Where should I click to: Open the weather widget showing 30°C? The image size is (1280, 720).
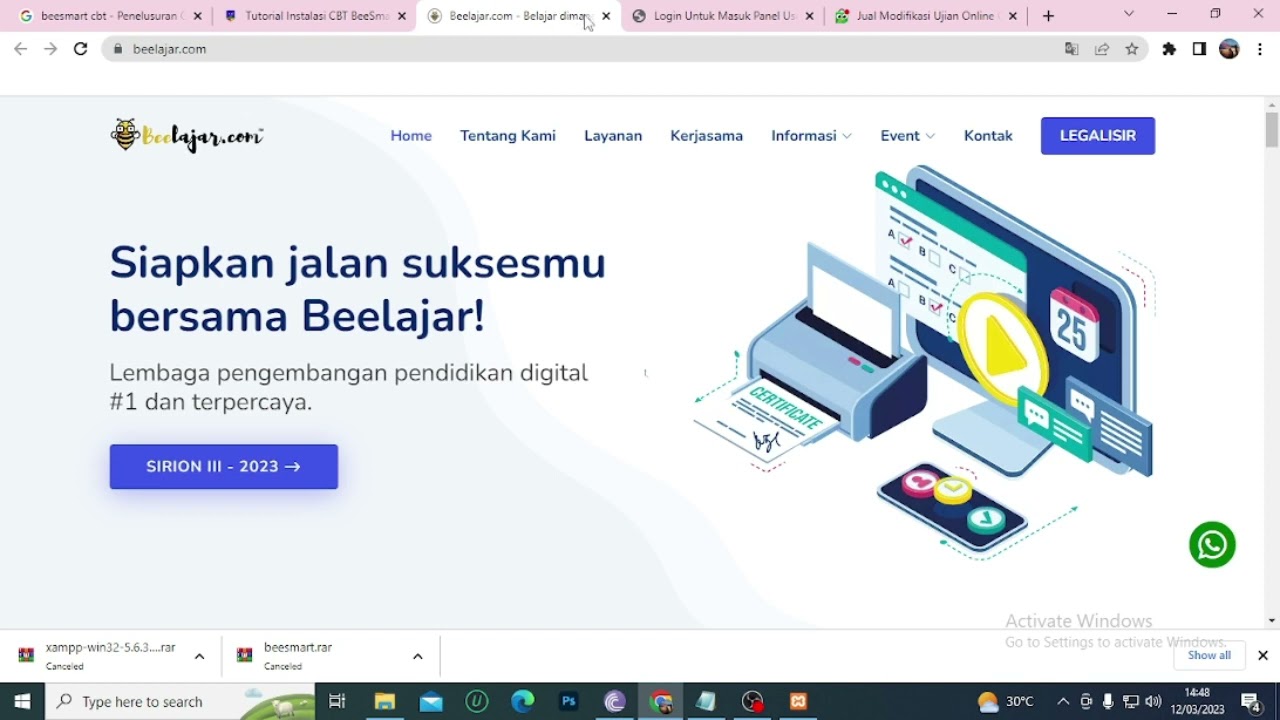click(x=1006, y=701)
